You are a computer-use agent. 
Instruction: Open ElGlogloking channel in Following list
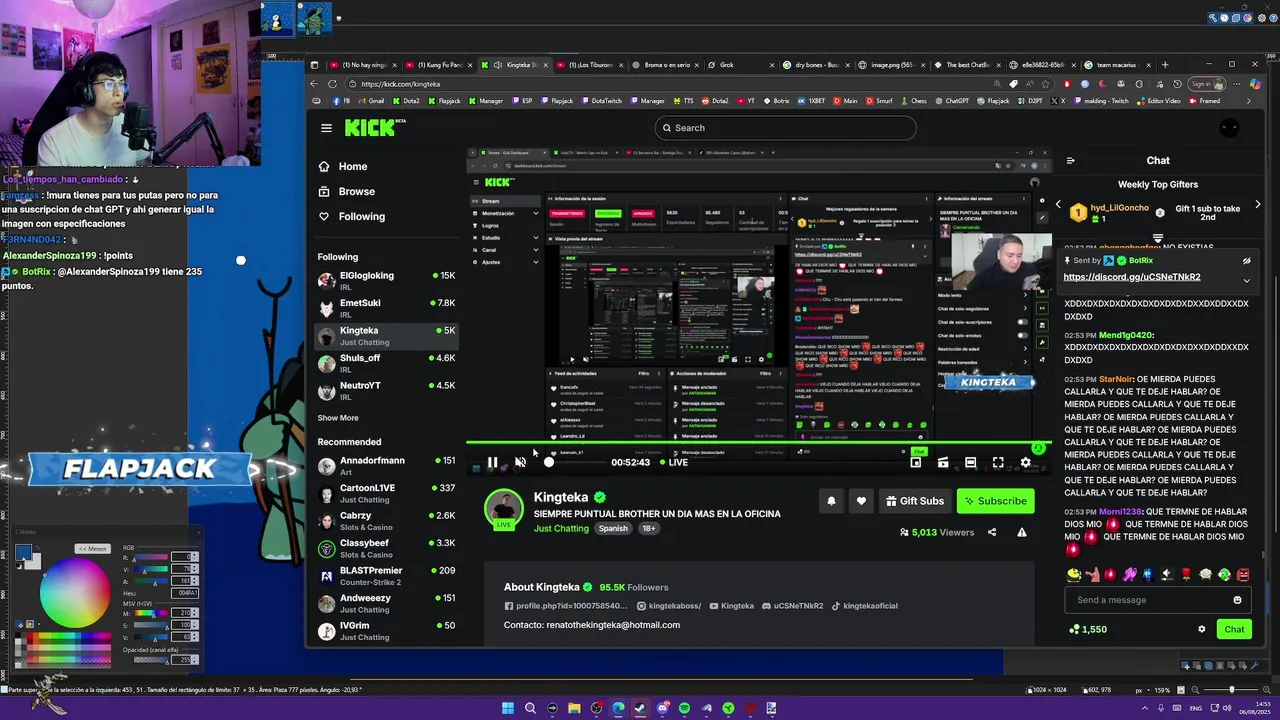click(386, 280)
